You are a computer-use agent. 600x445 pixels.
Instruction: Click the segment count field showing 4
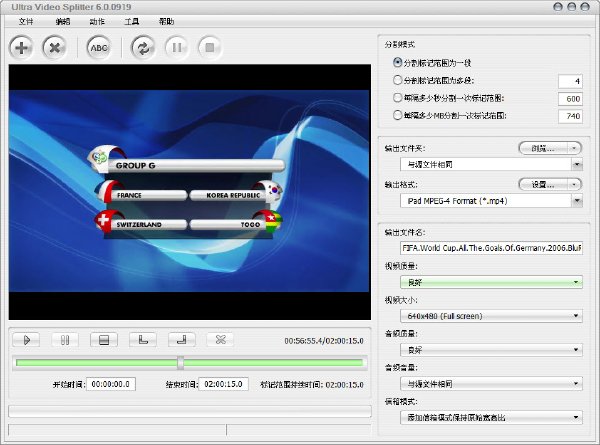click(x=570, y=81)
